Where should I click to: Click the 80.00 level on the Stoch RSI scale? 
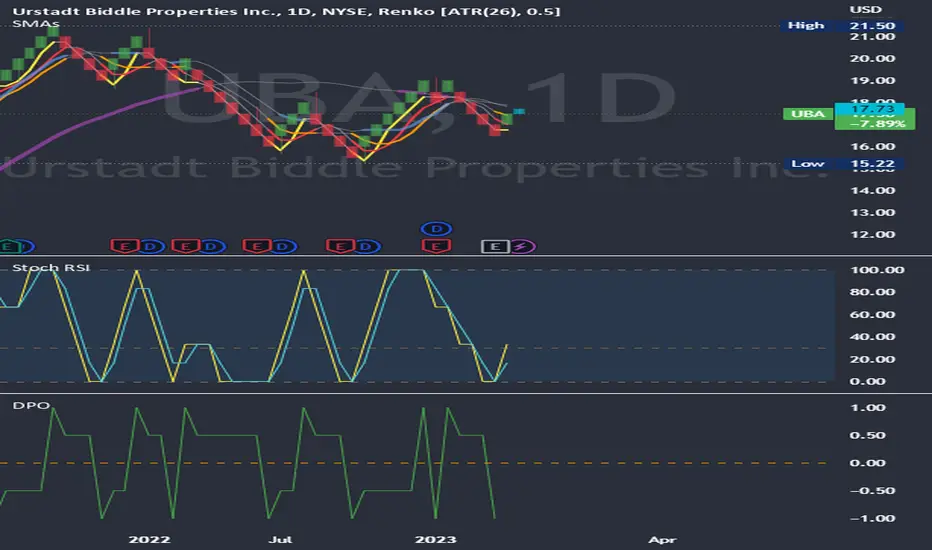point(873,292)
